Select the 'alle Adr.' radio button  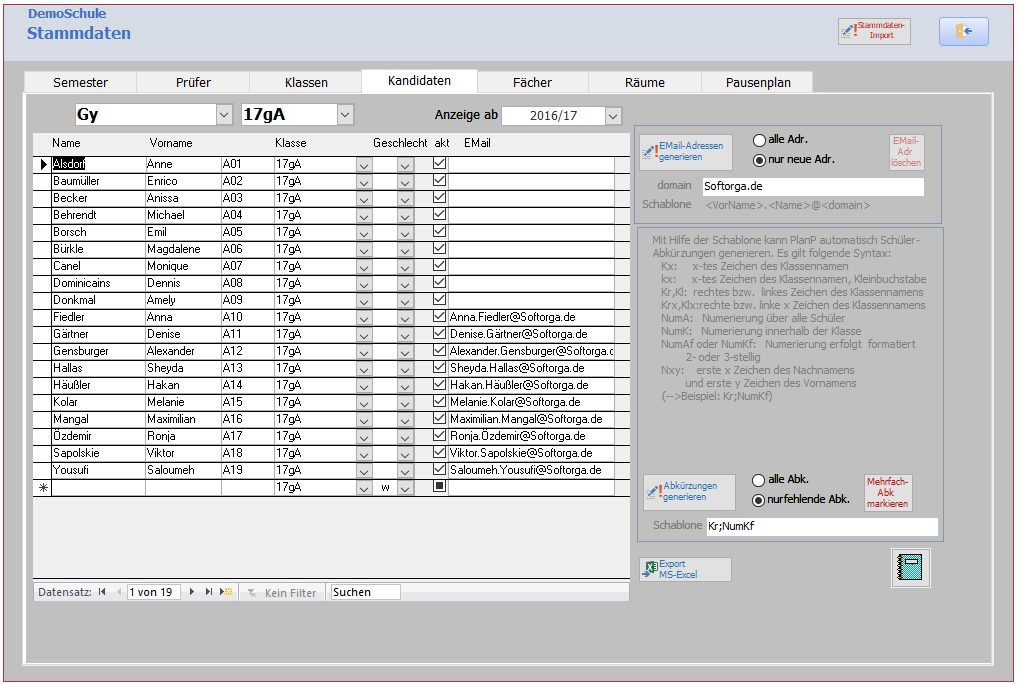[x=759, y=140]
